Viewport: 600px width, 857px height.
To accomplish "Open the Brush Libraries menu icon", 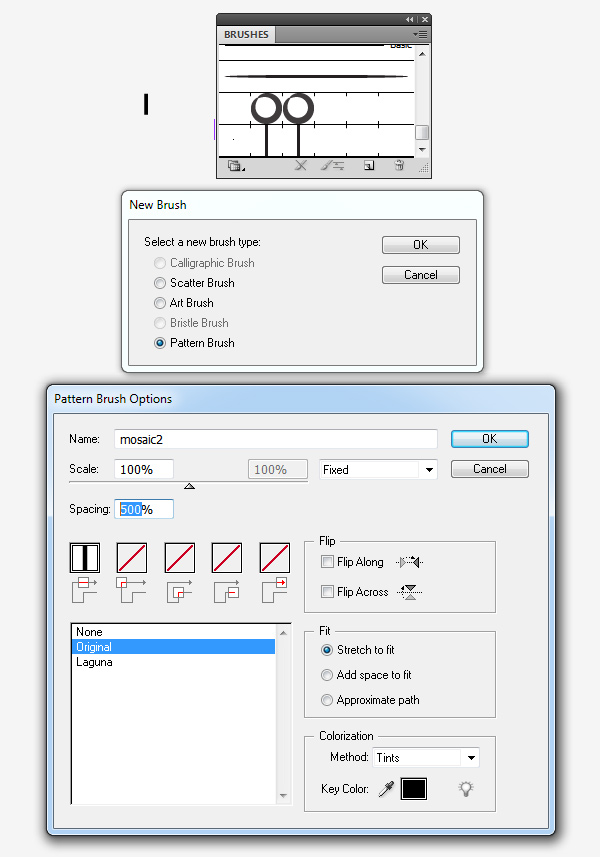I will 235,166.
